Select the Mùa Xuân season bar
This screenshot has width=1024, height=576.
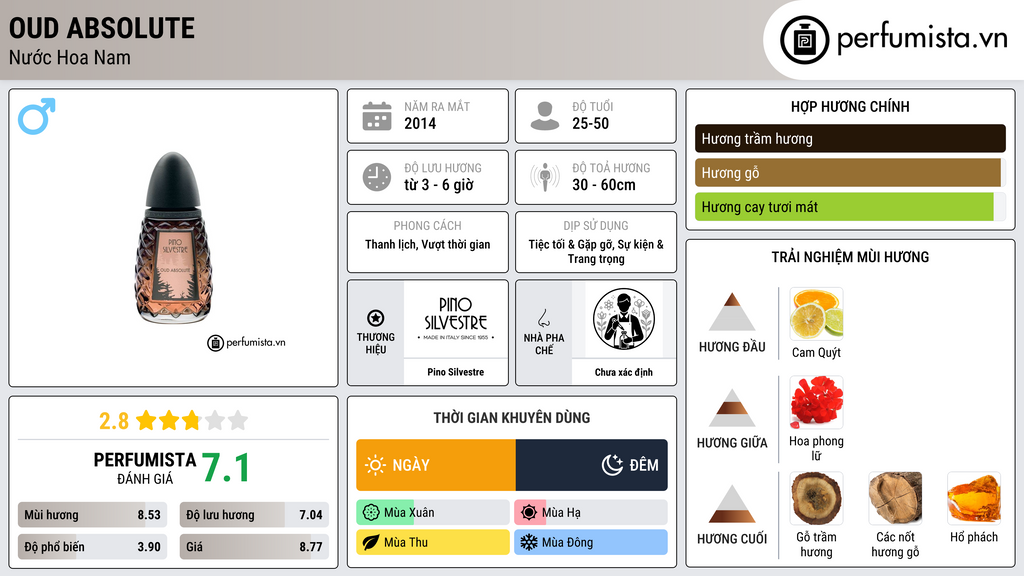click(433, 513)
